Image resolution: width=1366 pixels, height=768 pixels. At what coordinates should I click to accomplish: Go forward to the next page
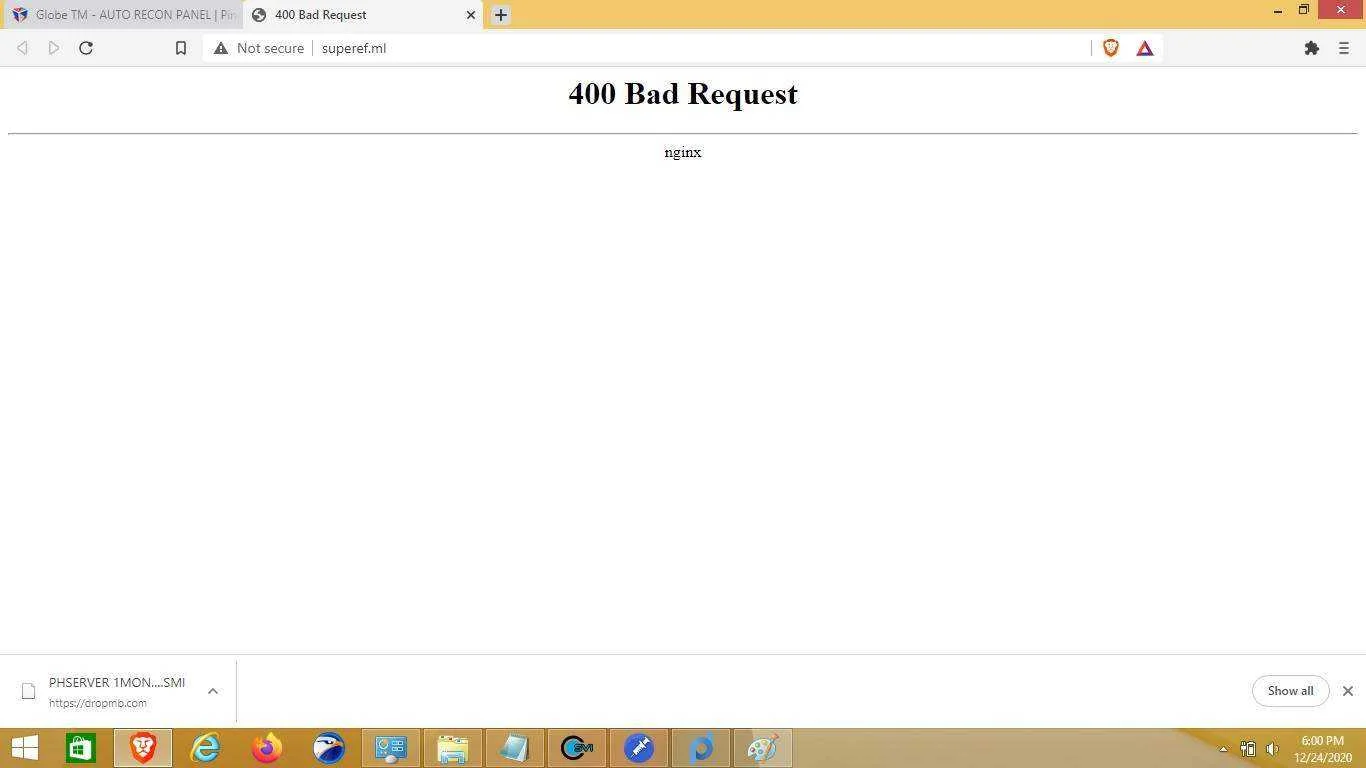pos(54,48)
